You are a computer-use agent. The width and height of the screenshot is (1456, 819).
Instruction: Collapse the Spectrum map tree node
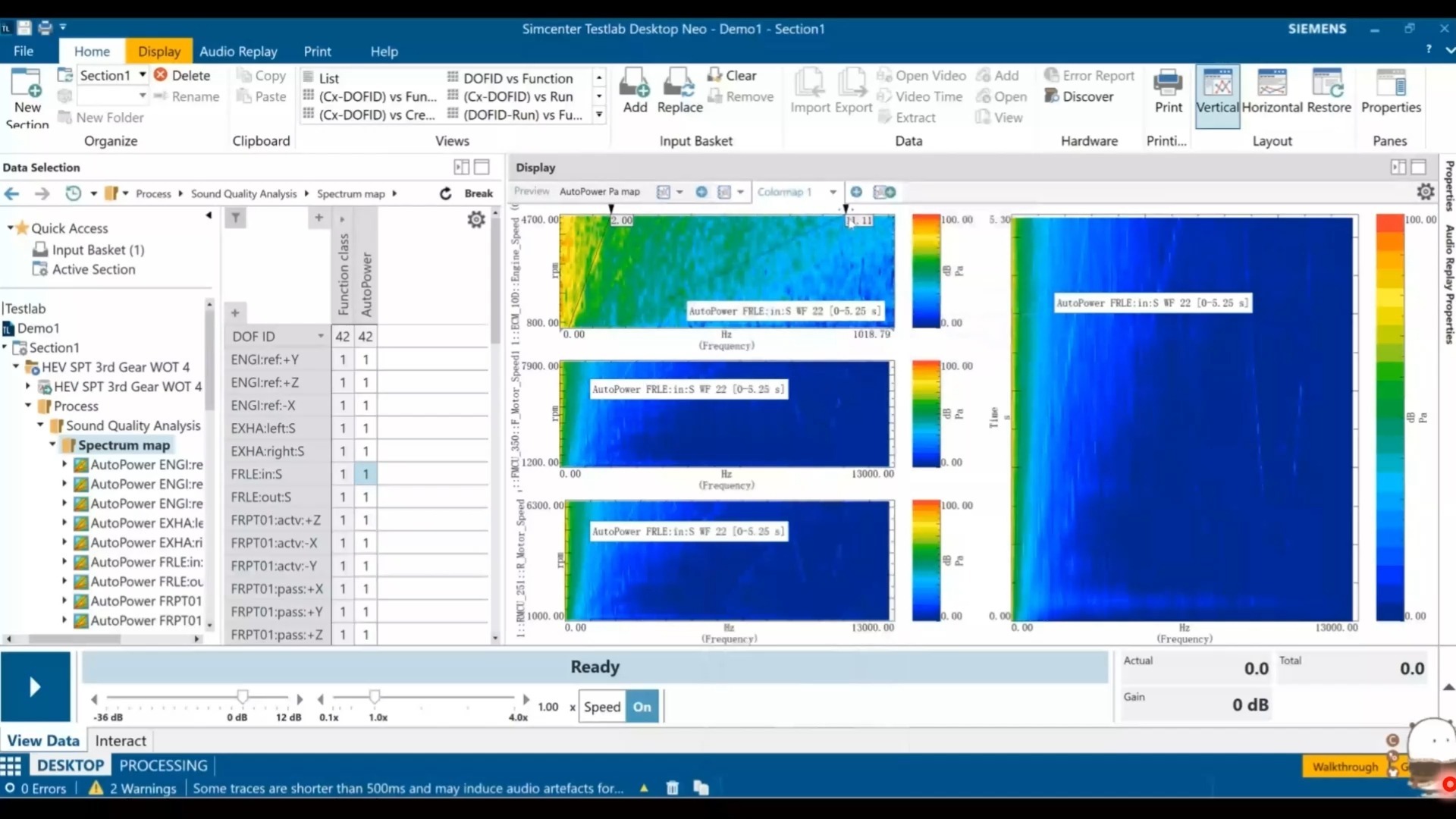52,445
